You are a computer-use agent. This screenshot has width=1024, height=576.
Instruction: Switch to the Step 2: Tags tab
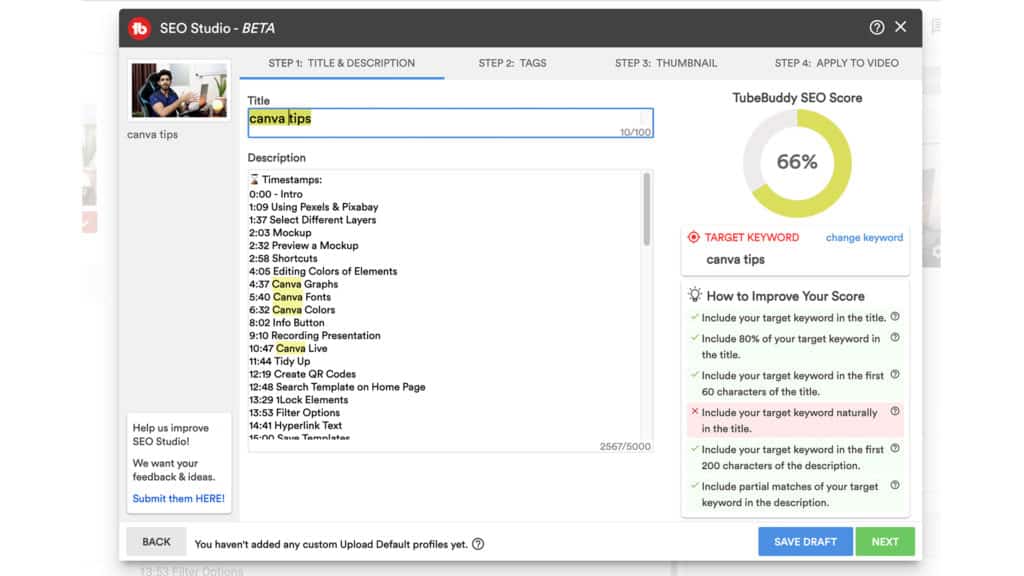[x=512, y=62]
